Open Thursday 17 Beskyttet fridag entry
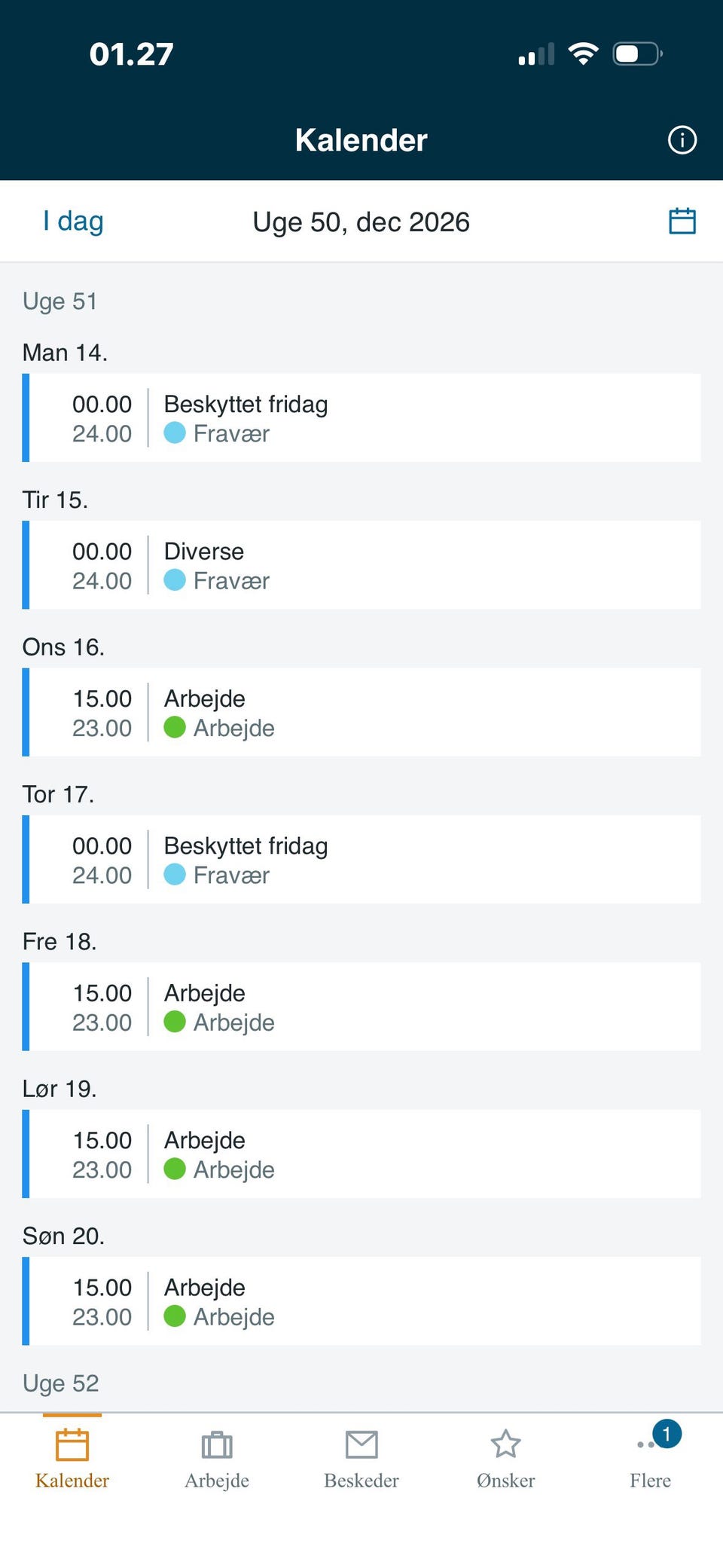This screenshot has height=1568, width=723. click(361, 860)
